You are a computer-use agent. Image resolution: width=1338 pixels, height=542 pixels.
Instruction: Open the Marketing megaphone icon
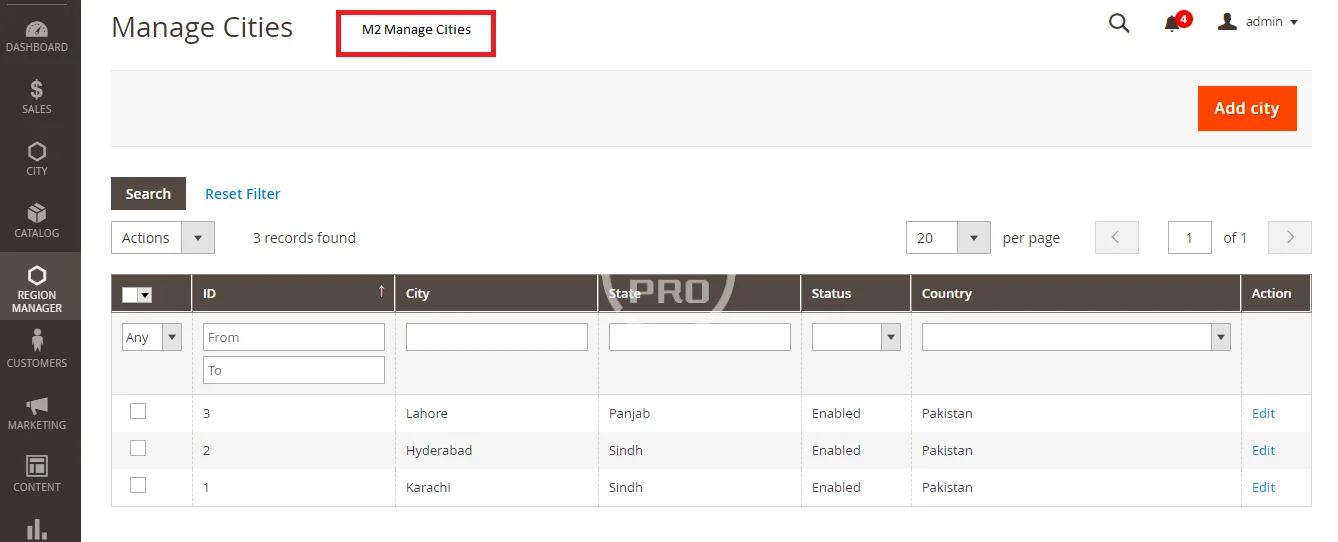point(37,412)
